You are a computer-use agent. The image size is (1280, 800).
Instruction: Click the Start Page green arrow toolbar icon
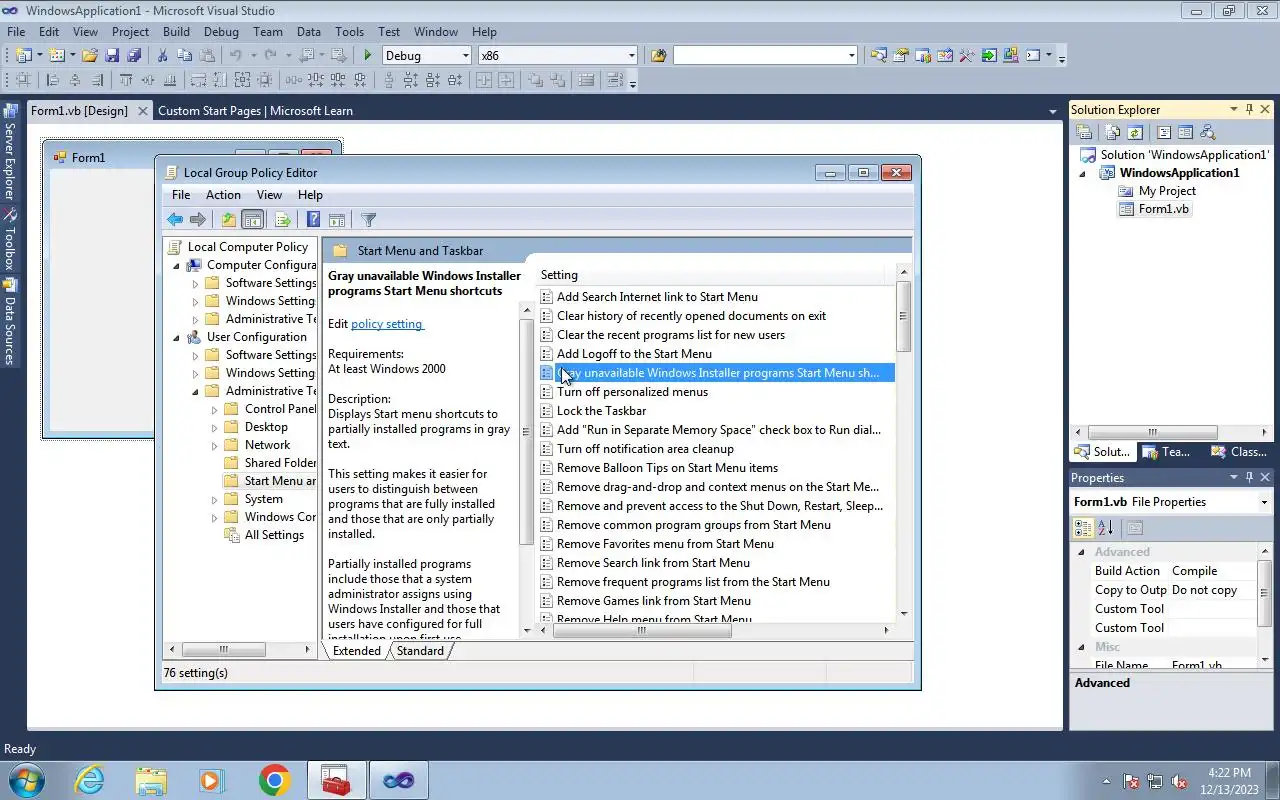point(989,56)
